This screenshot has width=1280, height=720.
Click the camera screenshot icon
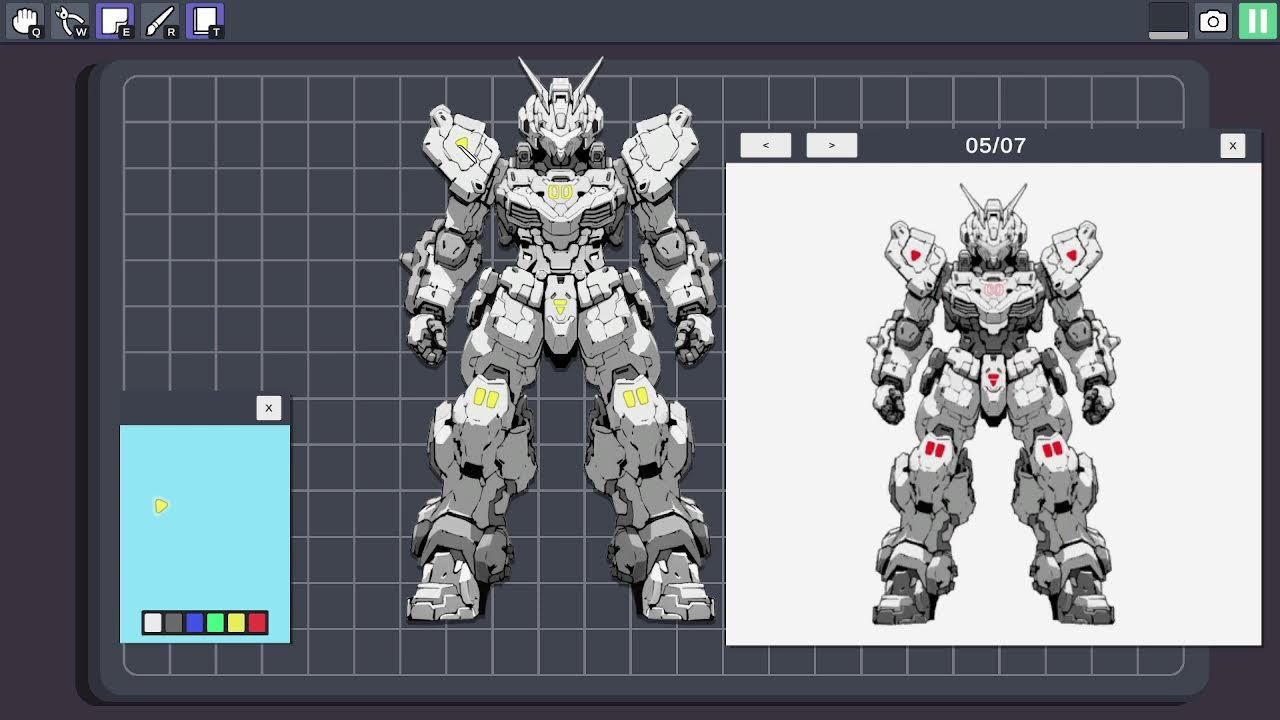tap(1213, 21)
